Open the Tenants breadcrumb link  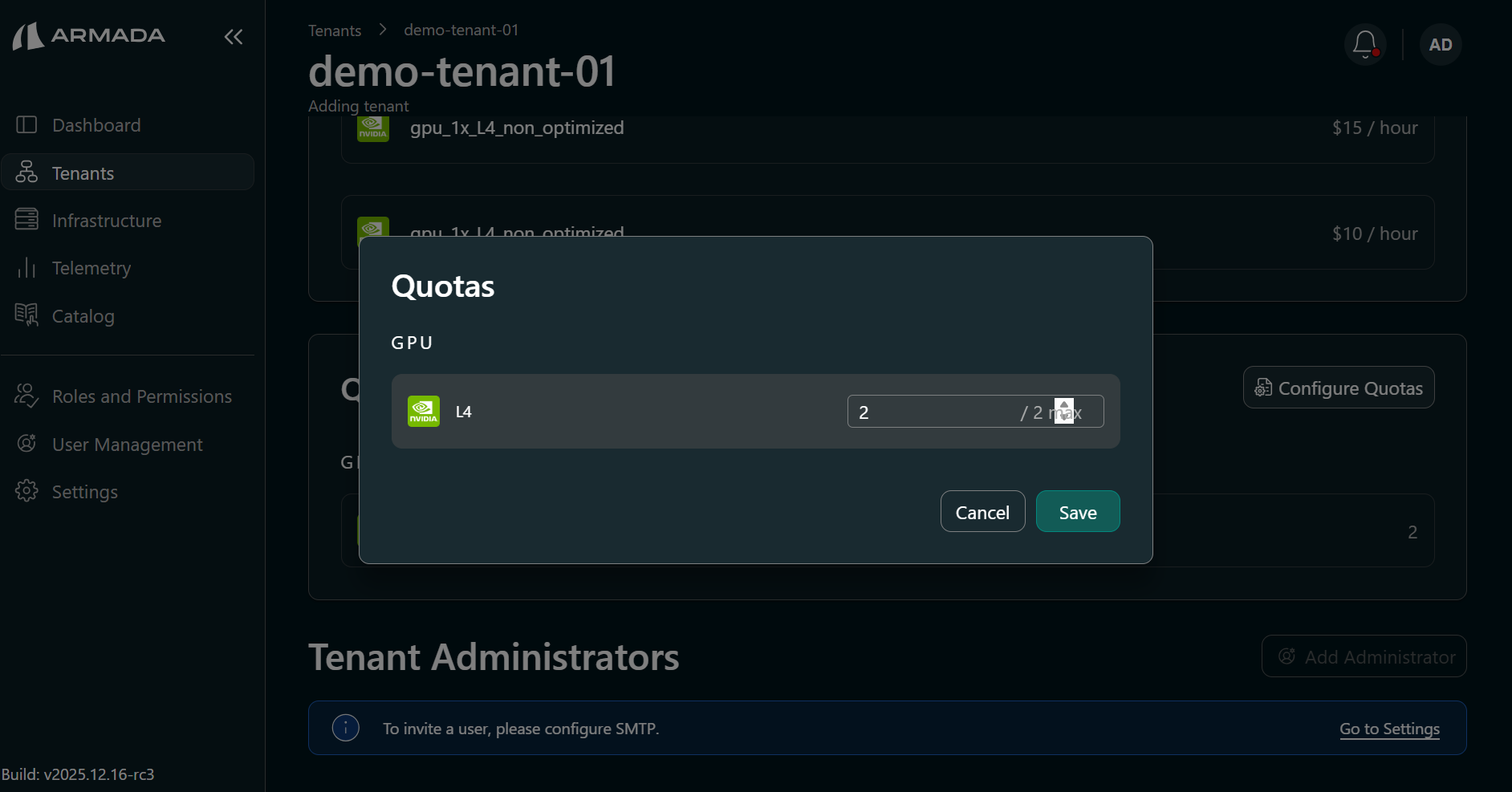pyautogui.click(x=335, y=30)
